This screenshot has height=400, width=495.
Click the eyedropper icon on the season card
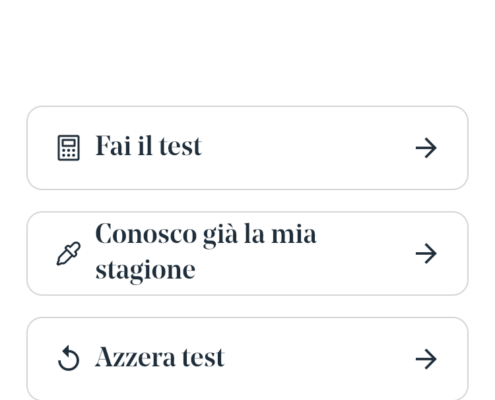(x=69, y=254)
